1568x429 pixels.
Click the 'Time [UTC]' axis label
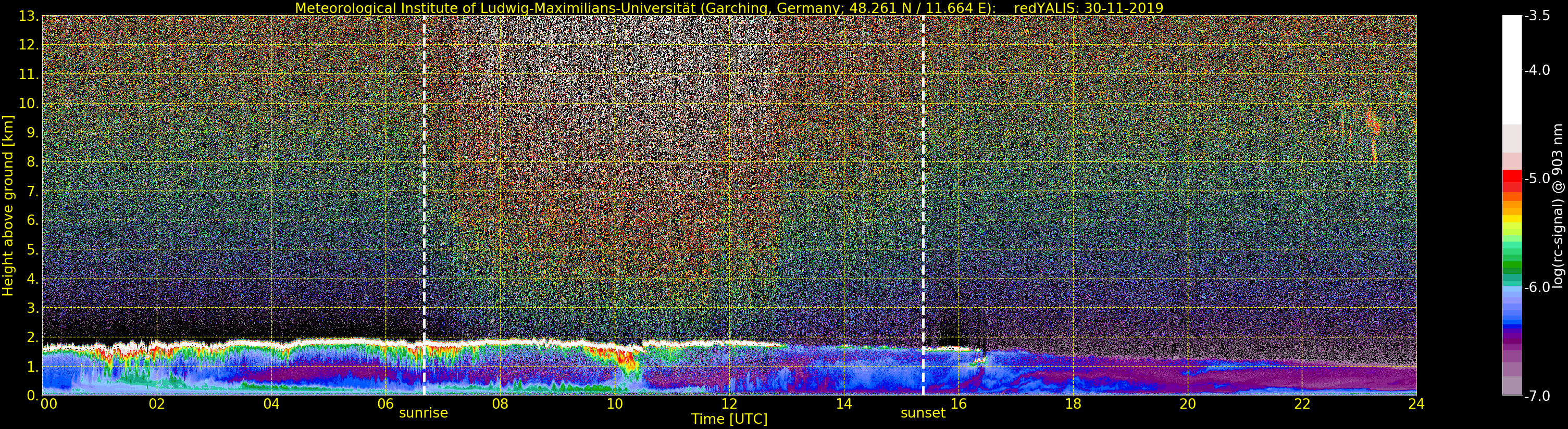coord(729,419)
